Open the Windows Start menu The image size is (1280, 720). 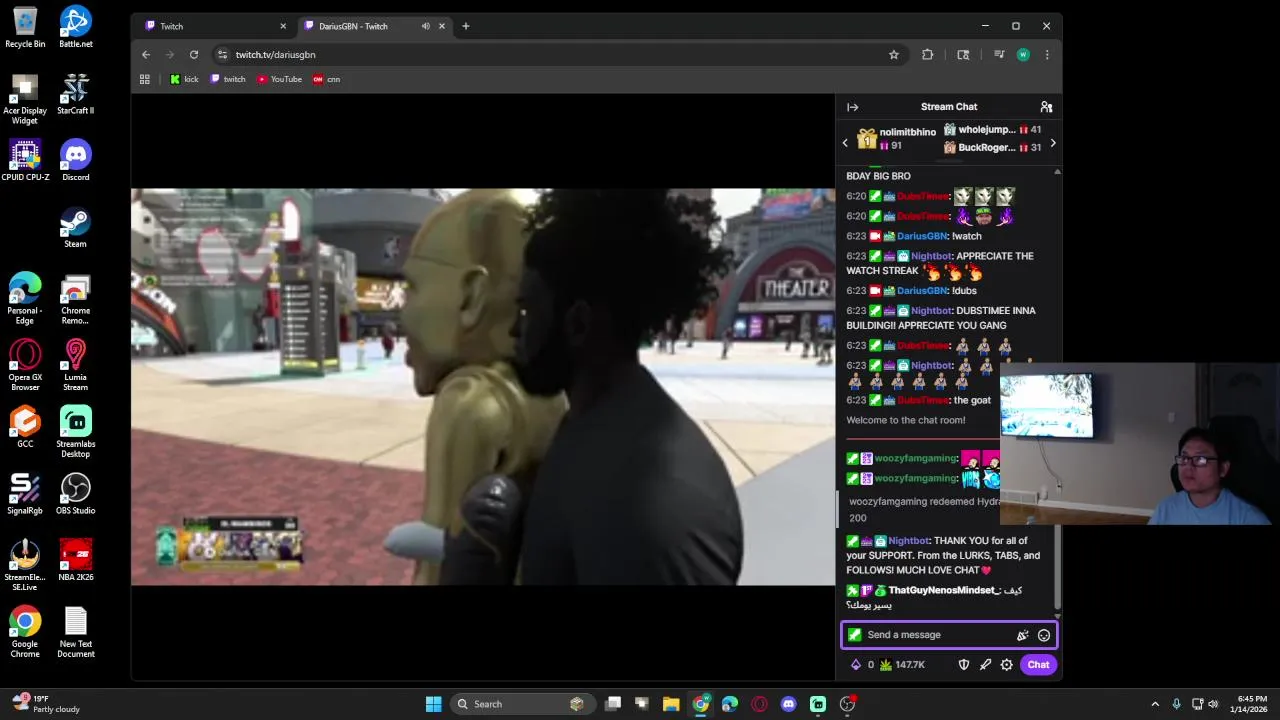[433, 704]
